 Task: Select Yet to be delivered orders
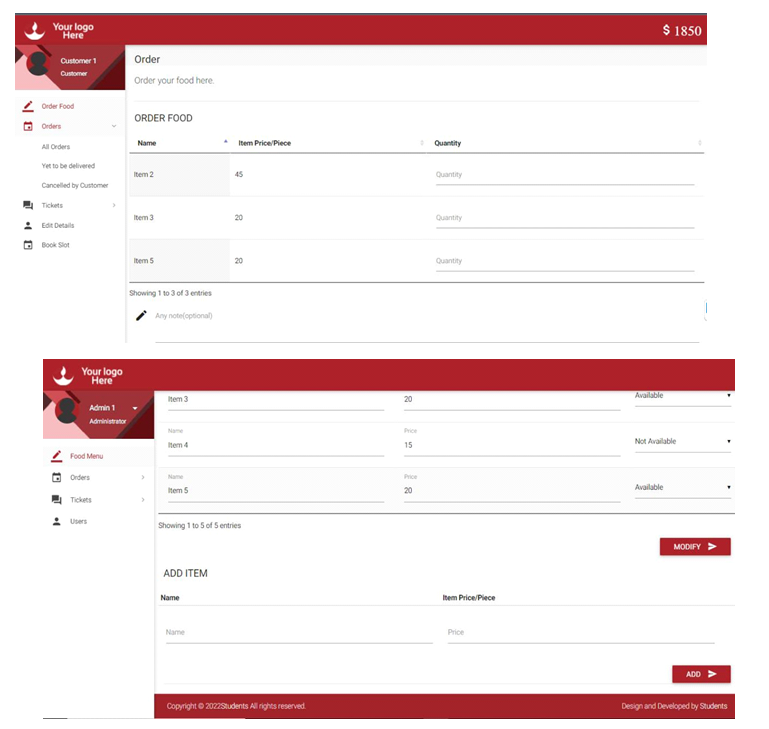click(68, 166)
